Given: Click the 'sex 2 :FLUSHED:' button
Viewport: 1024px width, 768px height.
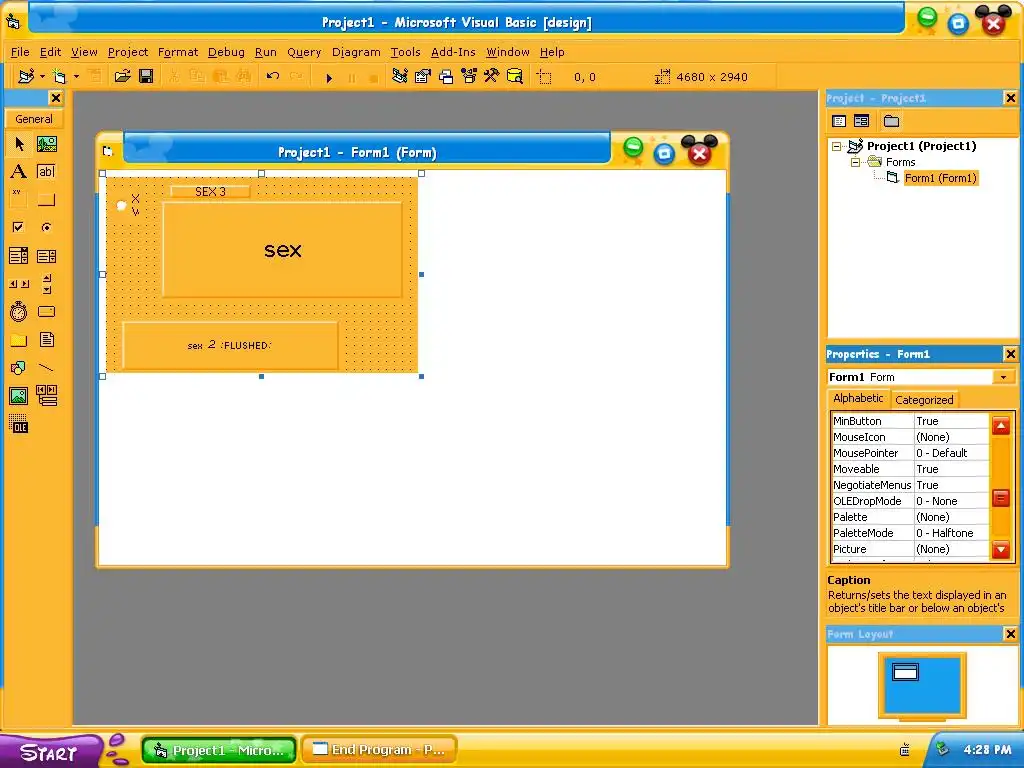Looking at the screenshot, I should point(230,345).
